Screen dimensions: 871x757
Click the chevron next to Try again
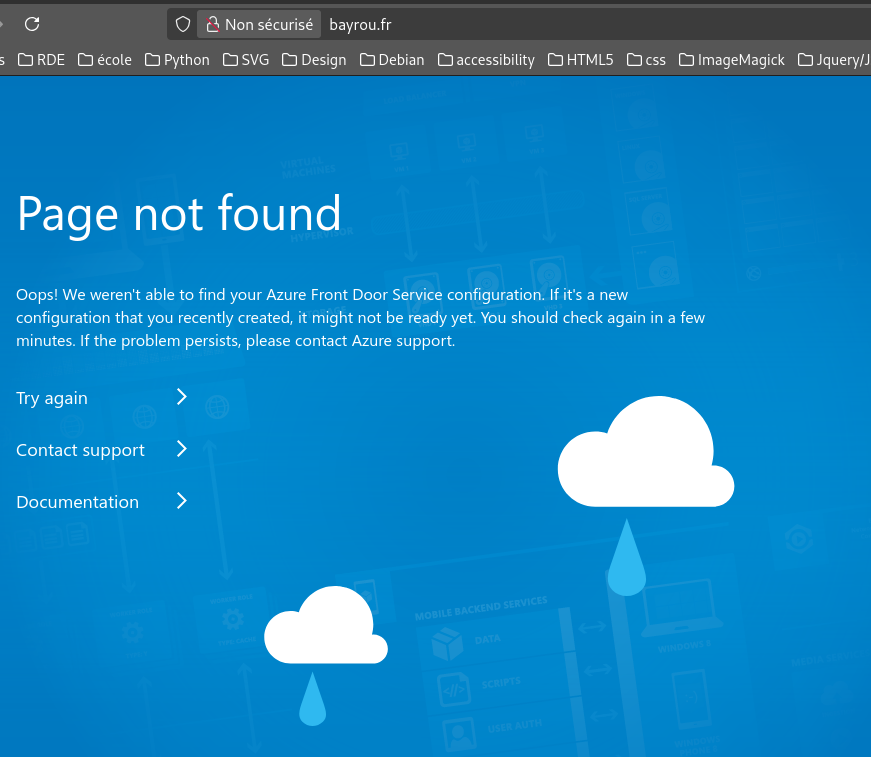[182, 397]
